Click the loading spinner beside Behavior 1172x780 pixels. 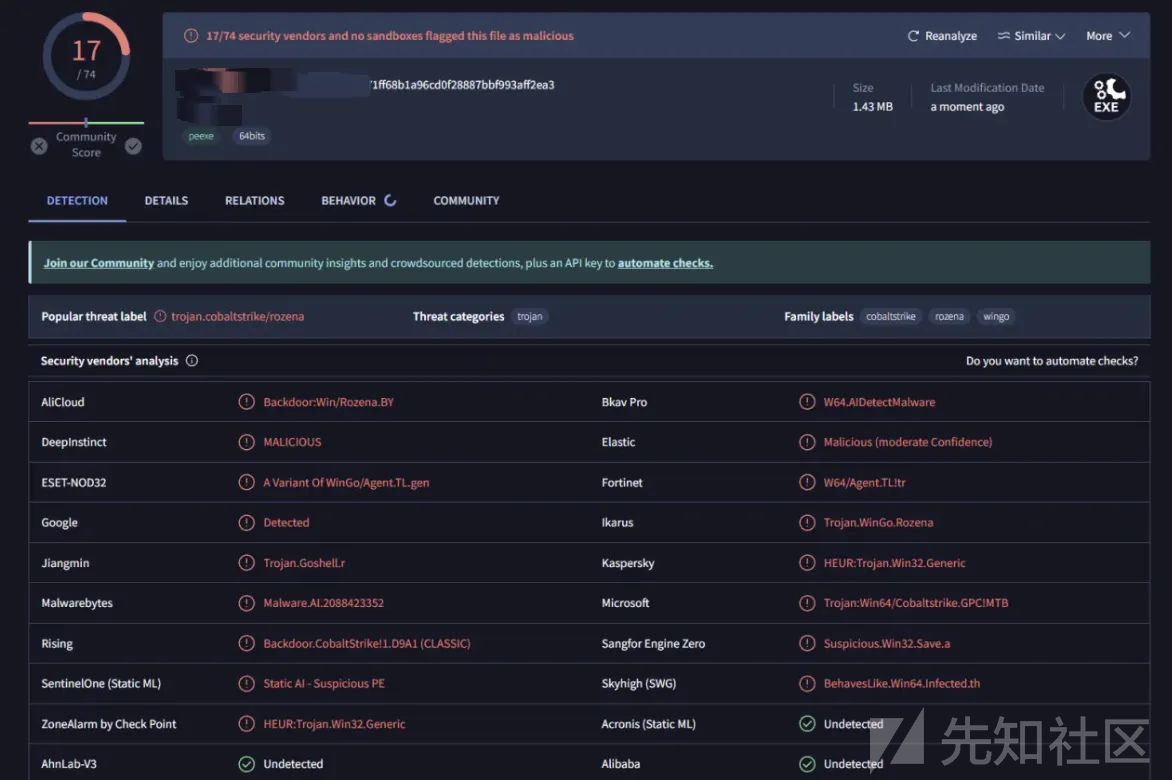[x=390, y=200]
